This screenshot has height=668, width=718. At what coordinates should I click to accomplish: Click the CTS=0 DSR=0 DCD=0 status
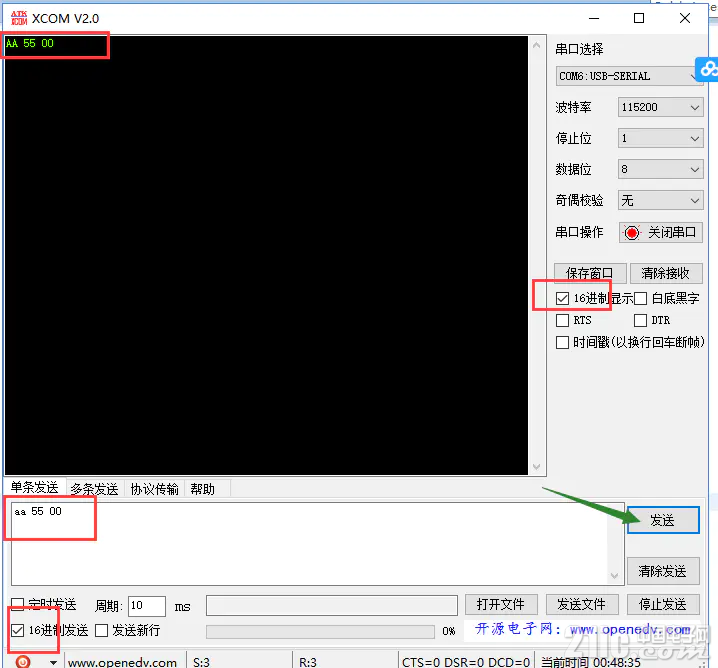[x=466, y=663]
